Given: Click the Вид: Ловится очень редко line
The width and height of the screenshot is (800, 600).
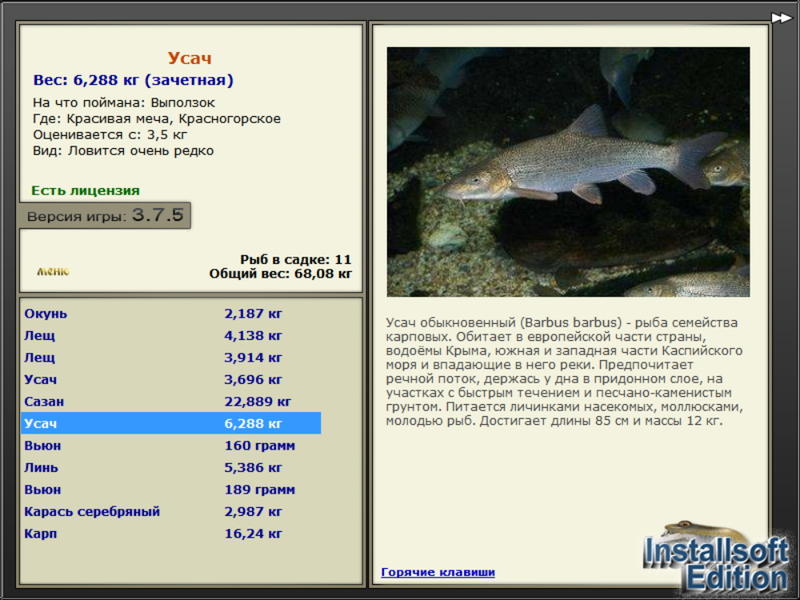Looking at the screenshot, I should (x=123, y=151).
